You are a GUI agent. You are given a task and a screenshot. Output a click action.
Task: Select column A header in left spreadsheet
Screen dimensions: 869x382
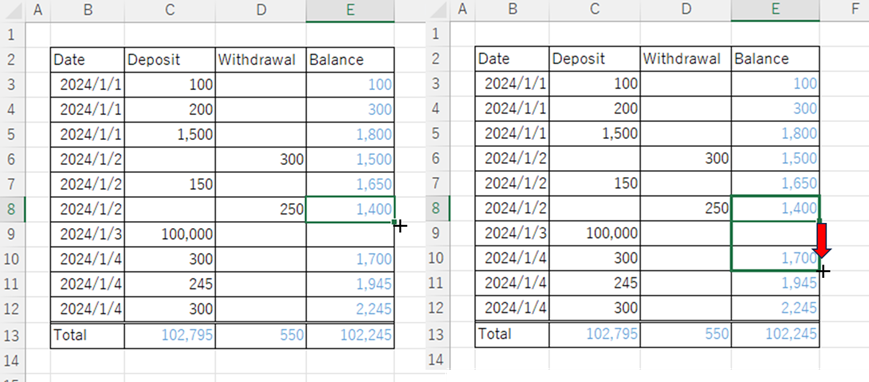pos(38,11)
